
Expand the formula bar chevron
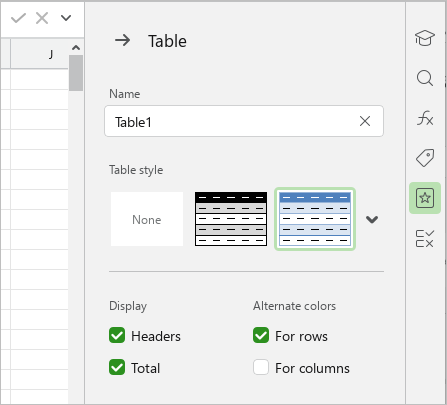click(x=66, y=18)
